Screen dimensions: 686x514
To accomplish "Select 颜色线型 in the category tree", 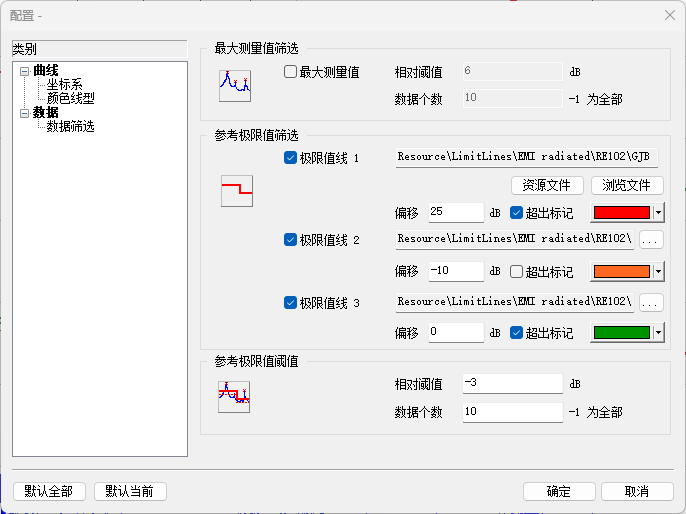I will click(x=71, y=99).
